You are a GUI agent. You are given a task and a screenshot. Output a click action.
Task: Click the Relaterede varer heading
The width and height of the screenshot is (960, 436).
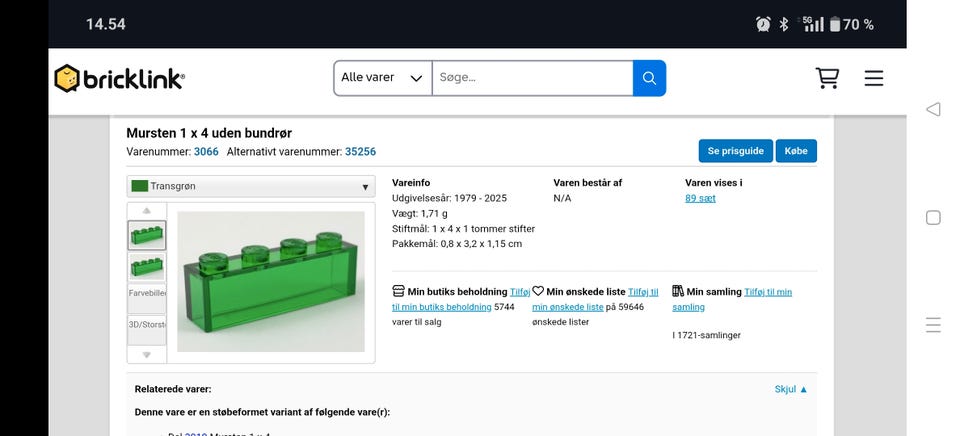tap(173, 389)
